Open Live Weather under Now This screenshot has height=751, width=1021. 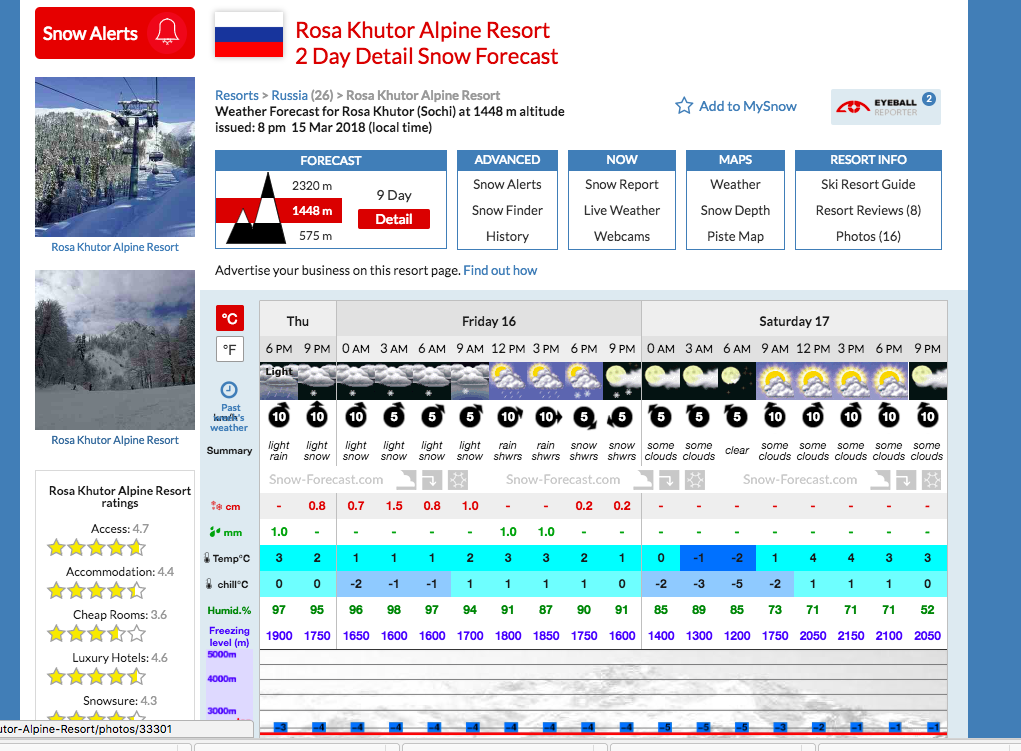pyautogui.click(x=622, y=210)
